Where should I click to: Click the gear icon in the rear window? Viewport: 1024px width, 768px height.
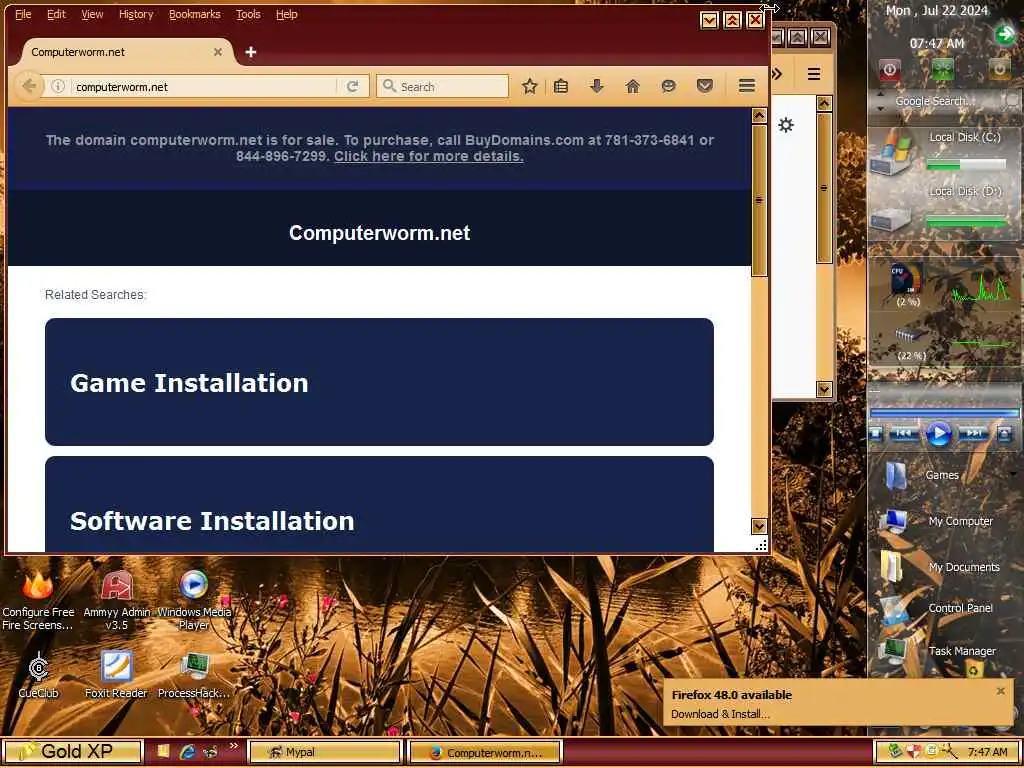(x=786, y=125)
